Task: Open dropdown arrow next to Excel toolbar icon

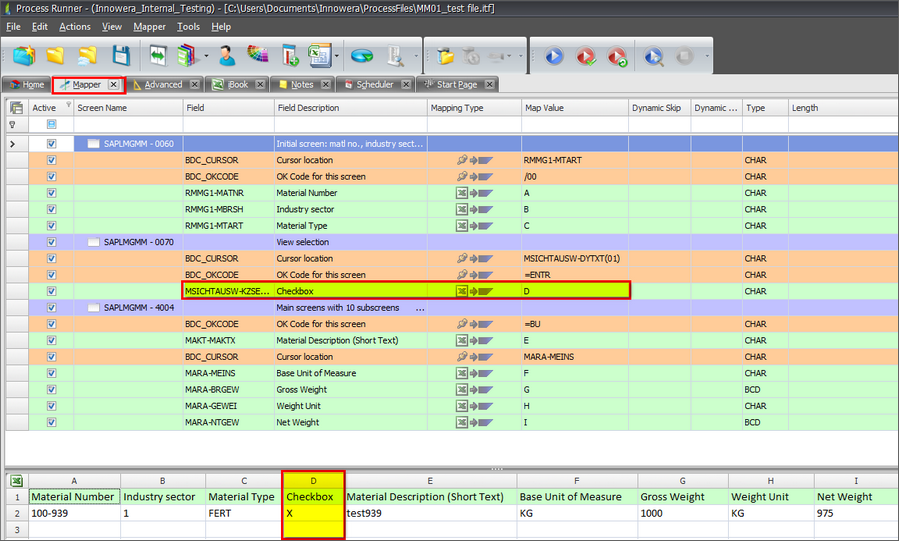Action: tap(337, 57)
